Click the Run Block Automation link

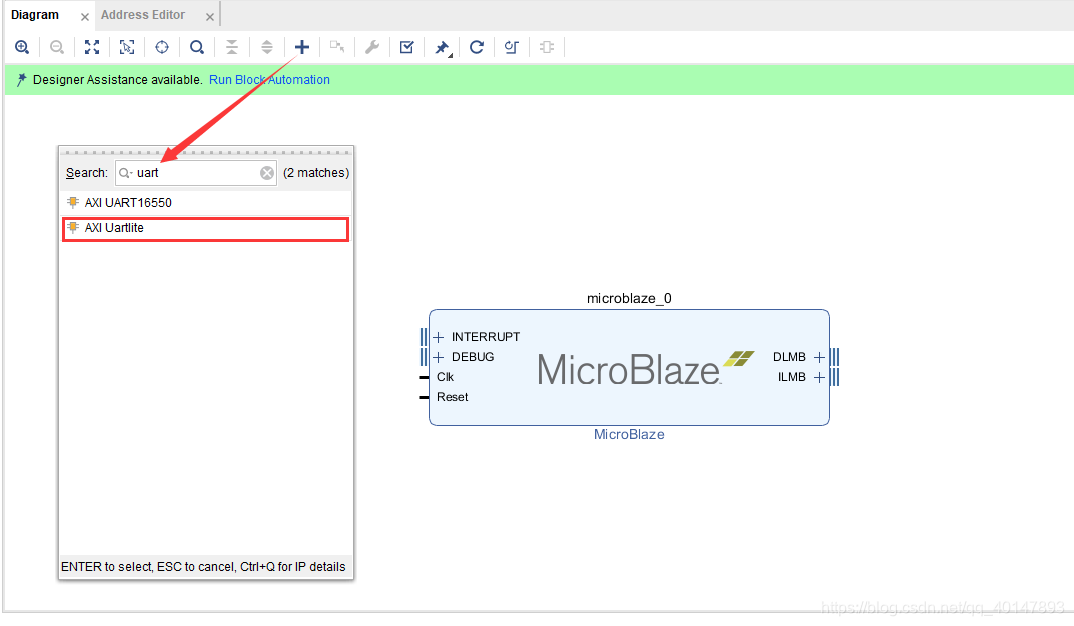coord(269,79)
